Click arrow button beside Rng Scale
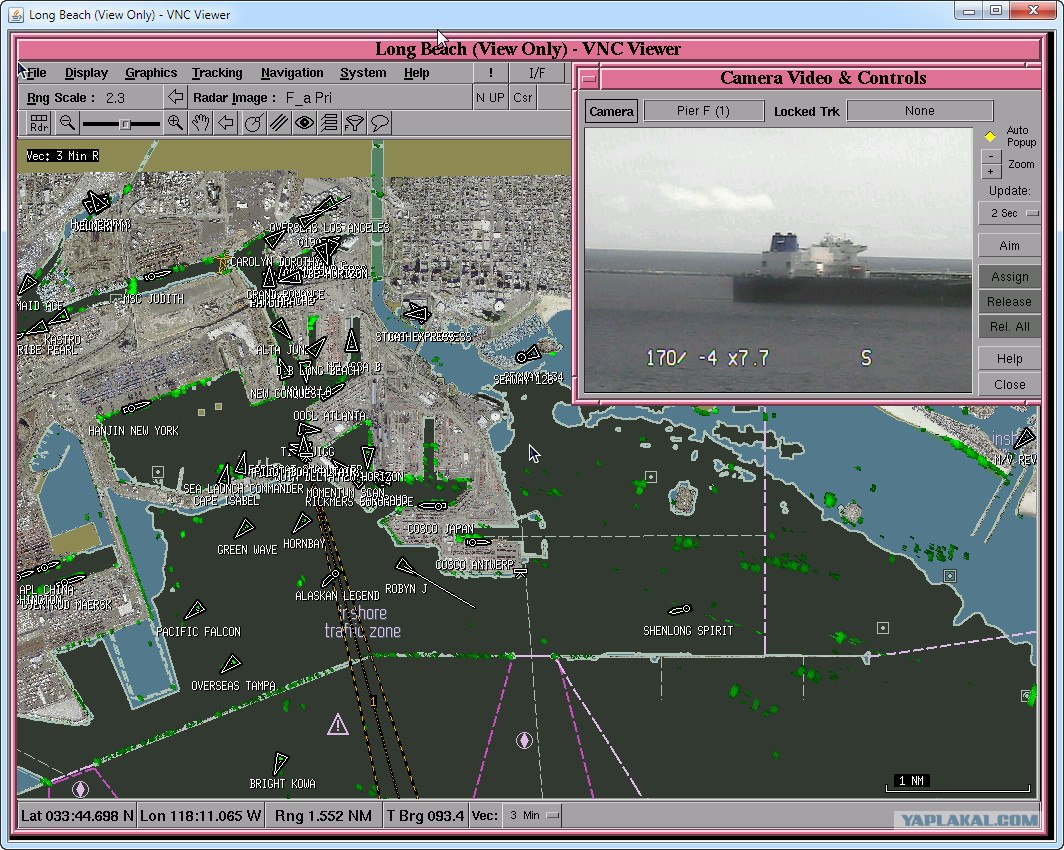Screen dimensions: 1064x850 [x=176, y=97]
